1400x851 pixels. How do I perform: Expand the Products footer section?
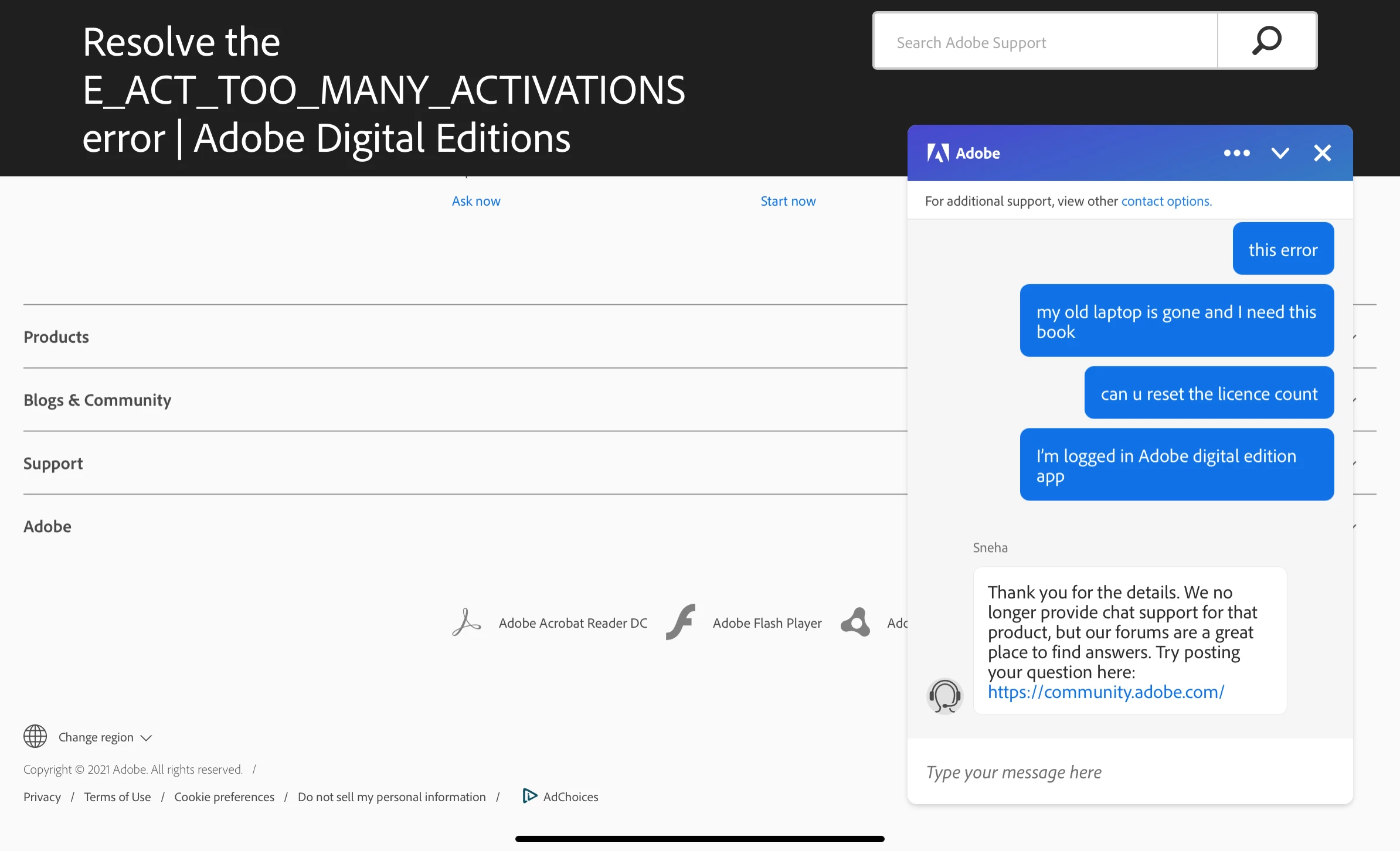point(56,337)
